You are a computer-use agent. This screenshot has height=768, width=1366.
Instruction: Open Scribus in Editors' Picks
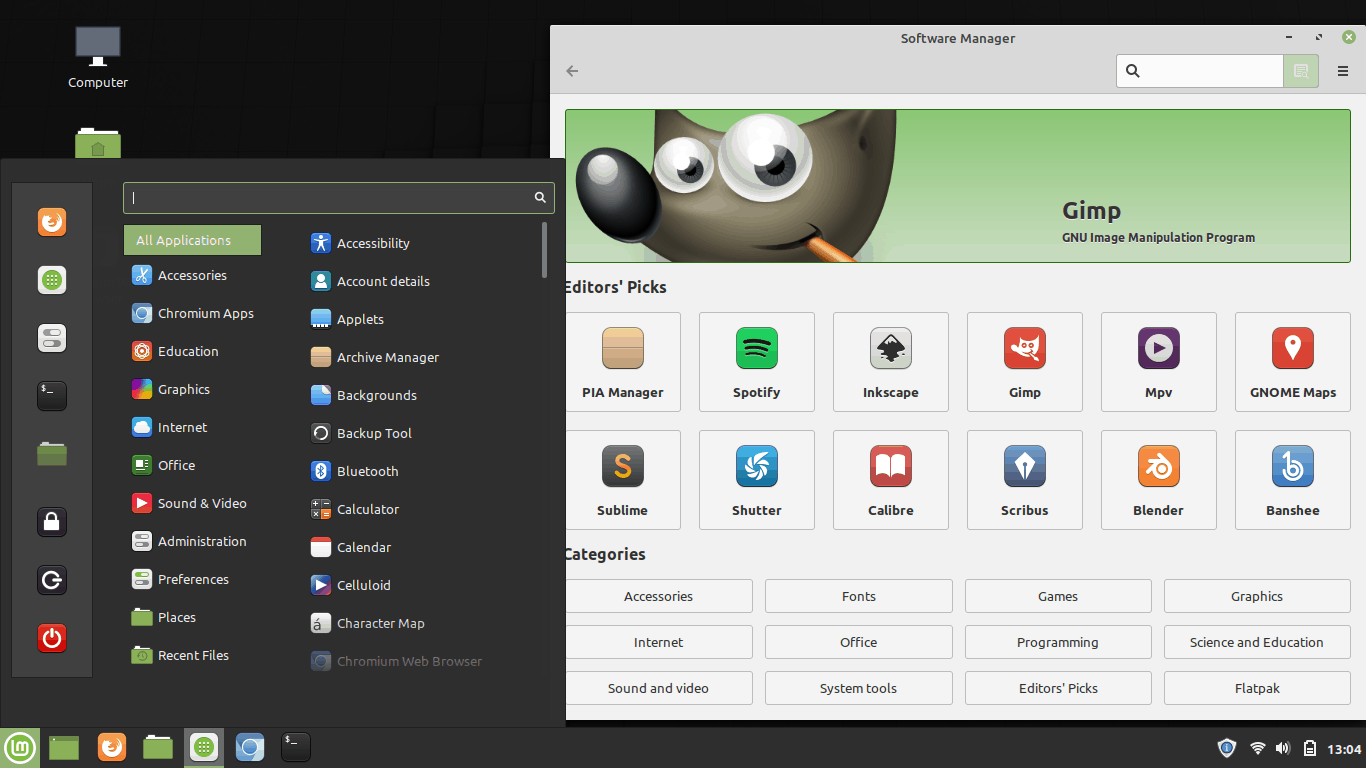1025,480
